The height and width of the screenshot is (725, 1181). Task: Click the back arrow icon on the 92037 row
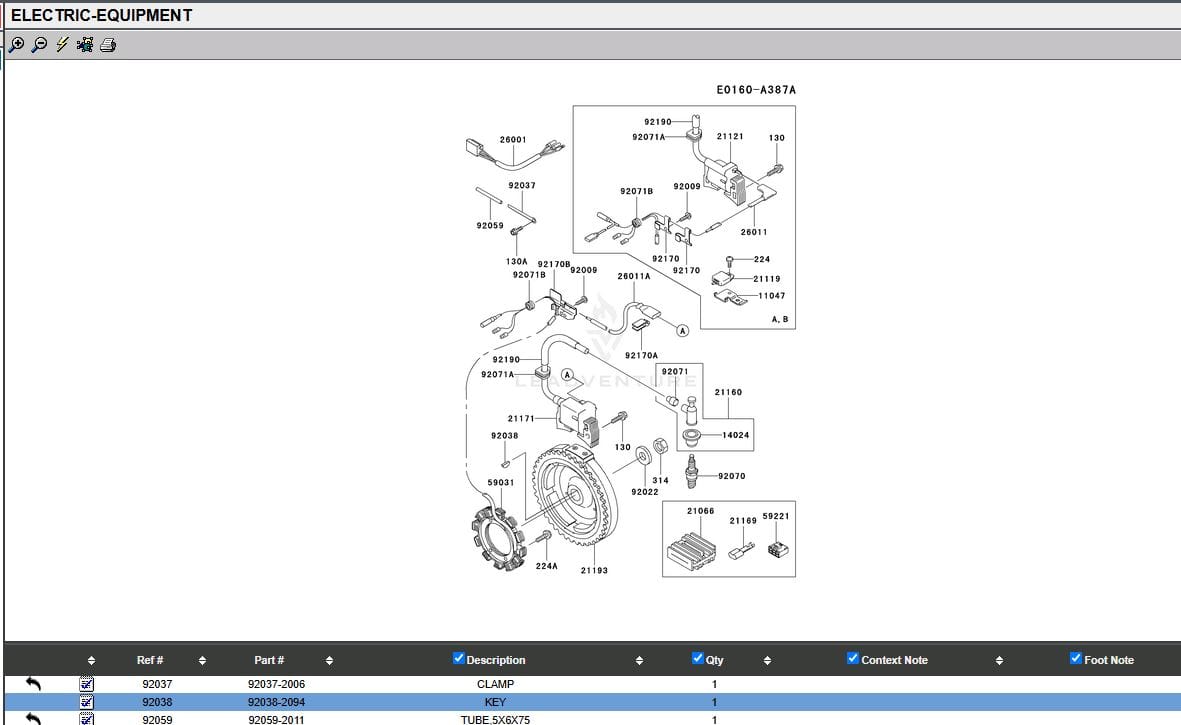click(x=33, y=684)
